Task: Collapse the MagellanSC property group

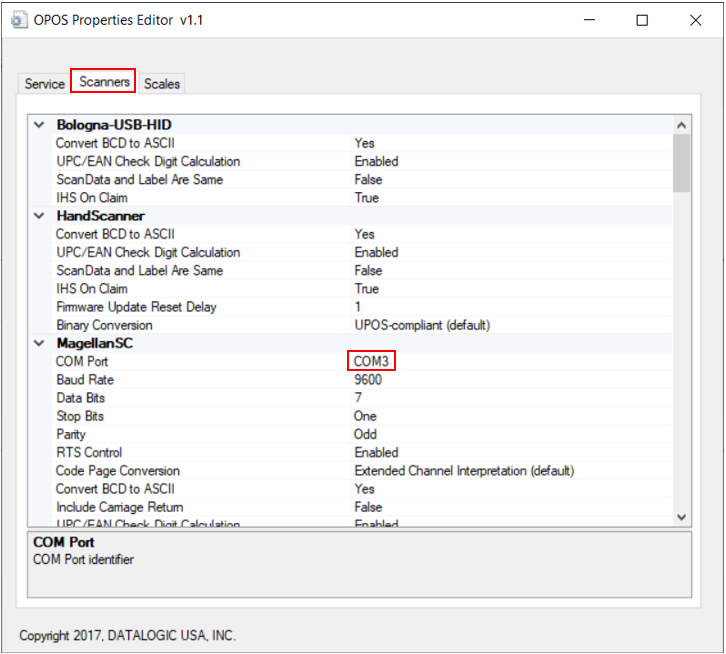Action: click(39, 343)
